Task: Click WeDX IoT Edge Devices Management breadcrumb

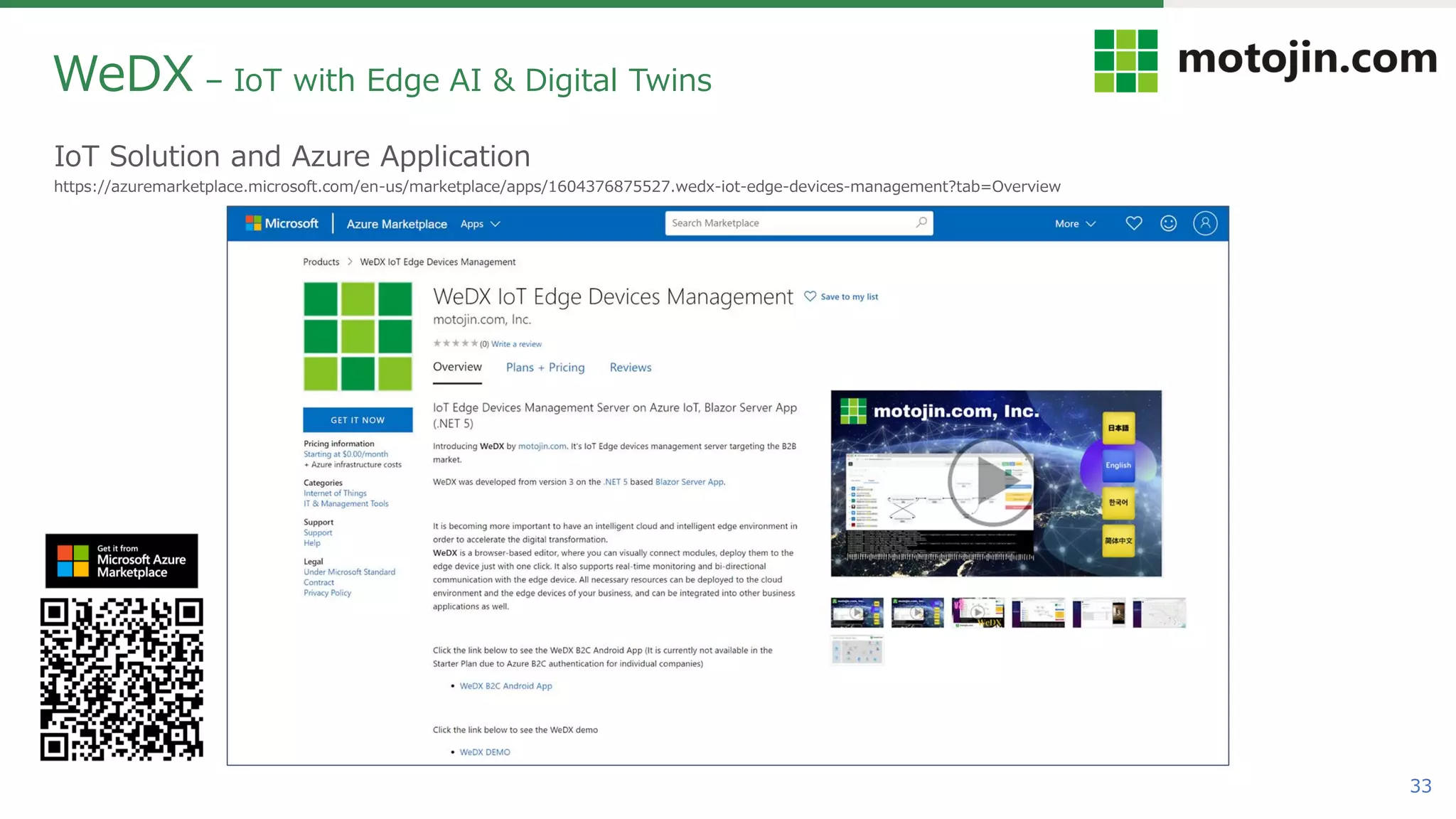Action: pos(438,262)
